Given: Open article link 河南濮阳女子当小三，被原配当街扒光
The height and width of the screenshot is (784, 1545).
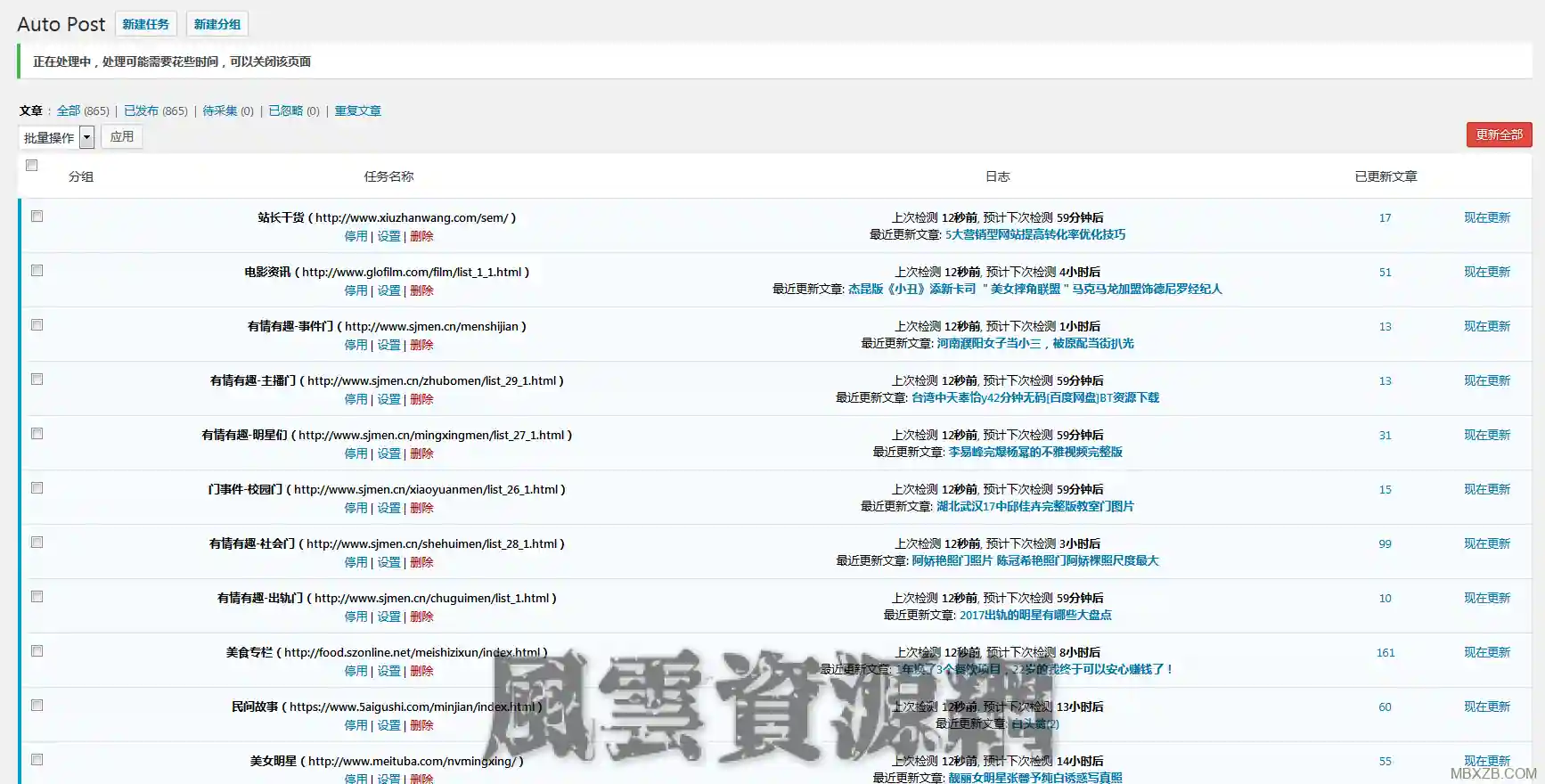Looking at the screenshot, I should (1035, 343).
